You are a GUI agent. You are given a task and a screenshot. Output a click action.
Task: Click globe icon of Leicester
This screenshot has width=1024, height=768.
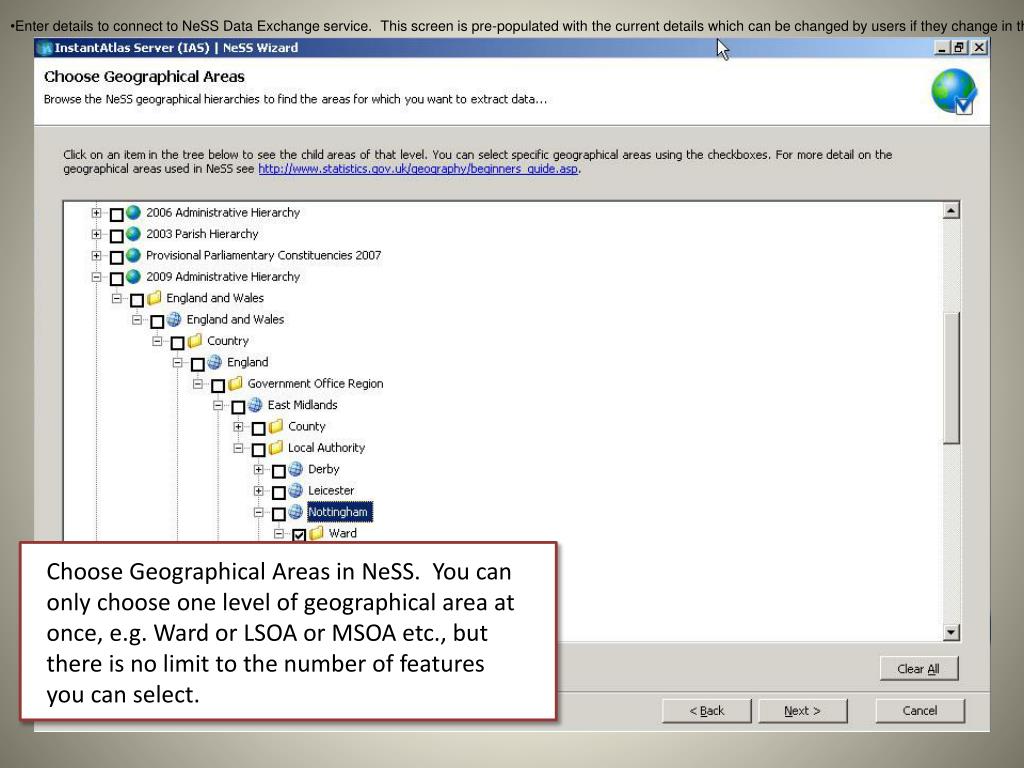point(296,490)
